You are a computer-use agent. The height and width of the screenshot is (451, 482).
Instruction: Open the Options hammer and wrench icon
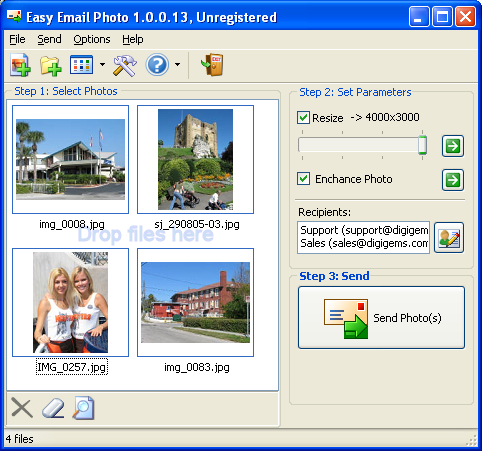tap(125, 65)
